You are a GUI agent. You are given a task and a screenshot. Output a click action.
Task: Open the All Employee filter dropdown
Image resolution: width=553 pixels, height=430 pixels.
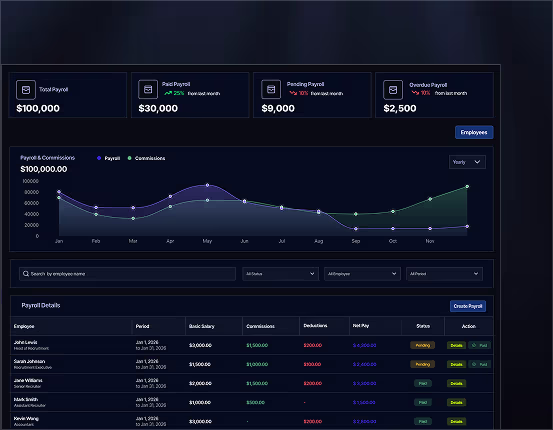tap(362, 274)
